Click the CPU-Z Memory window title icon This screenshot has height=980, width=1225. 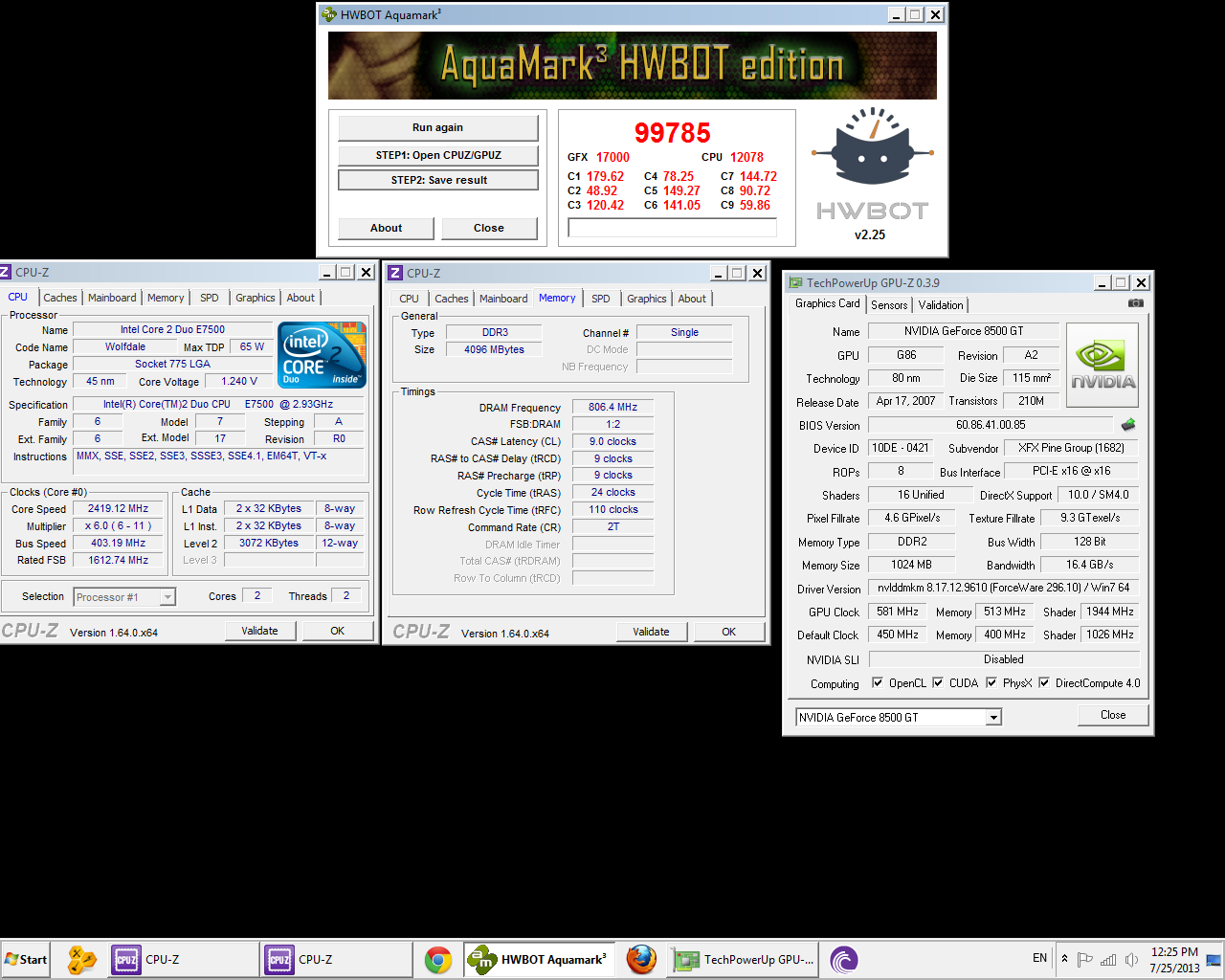pyautogui.click(x=395, y=273)
